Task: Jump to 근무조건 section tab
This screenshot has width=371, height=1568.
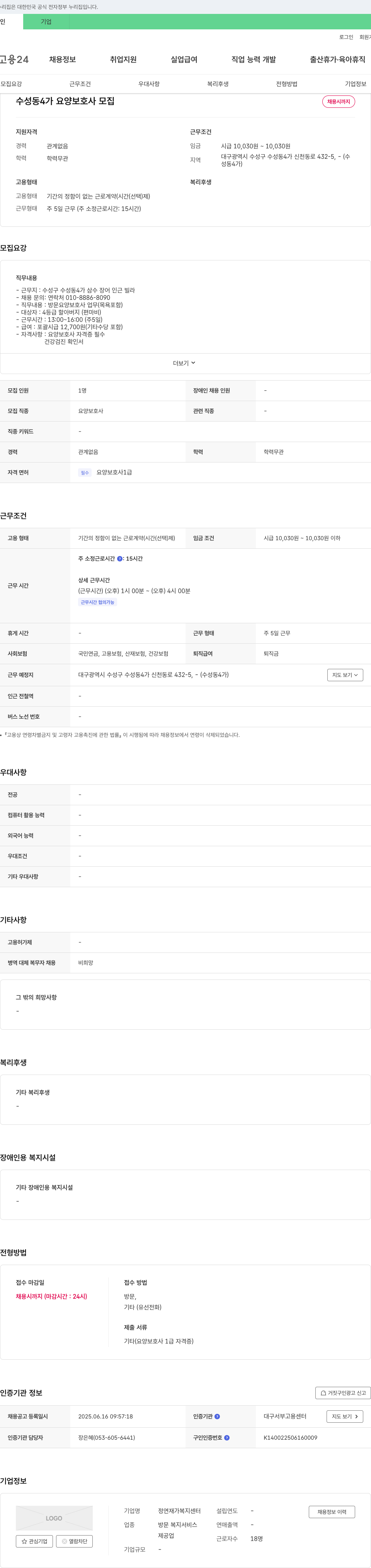Action: coord(80,84)
